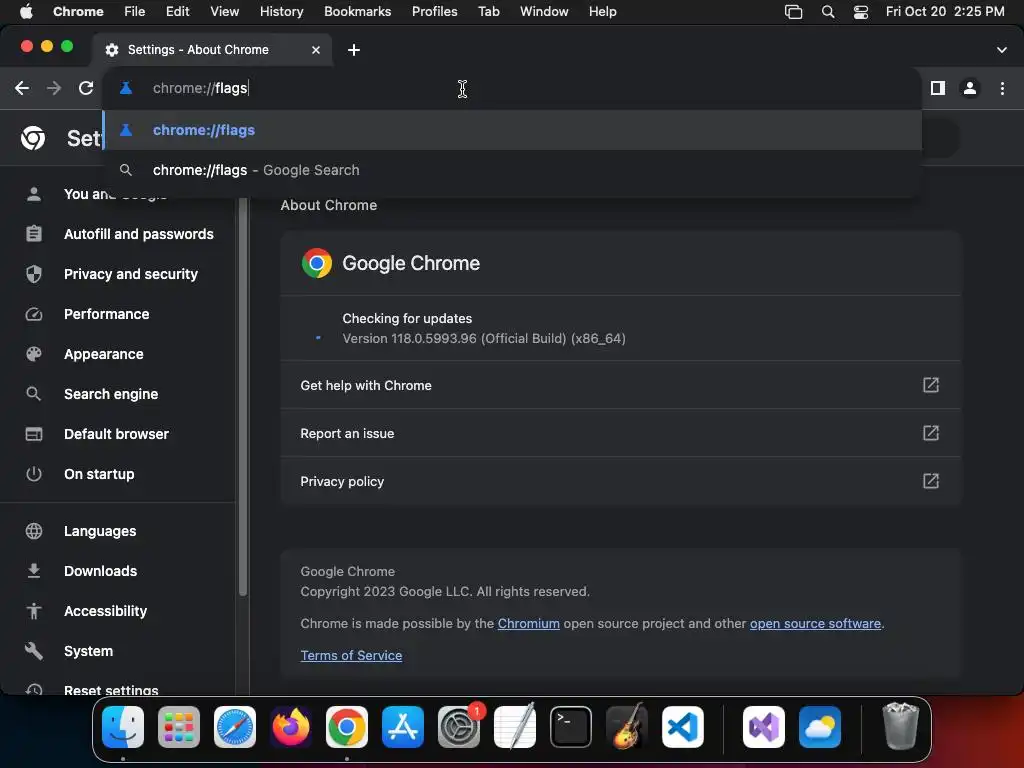Go to Accessibility settings

pyautogui.click(x=105, y=611)
